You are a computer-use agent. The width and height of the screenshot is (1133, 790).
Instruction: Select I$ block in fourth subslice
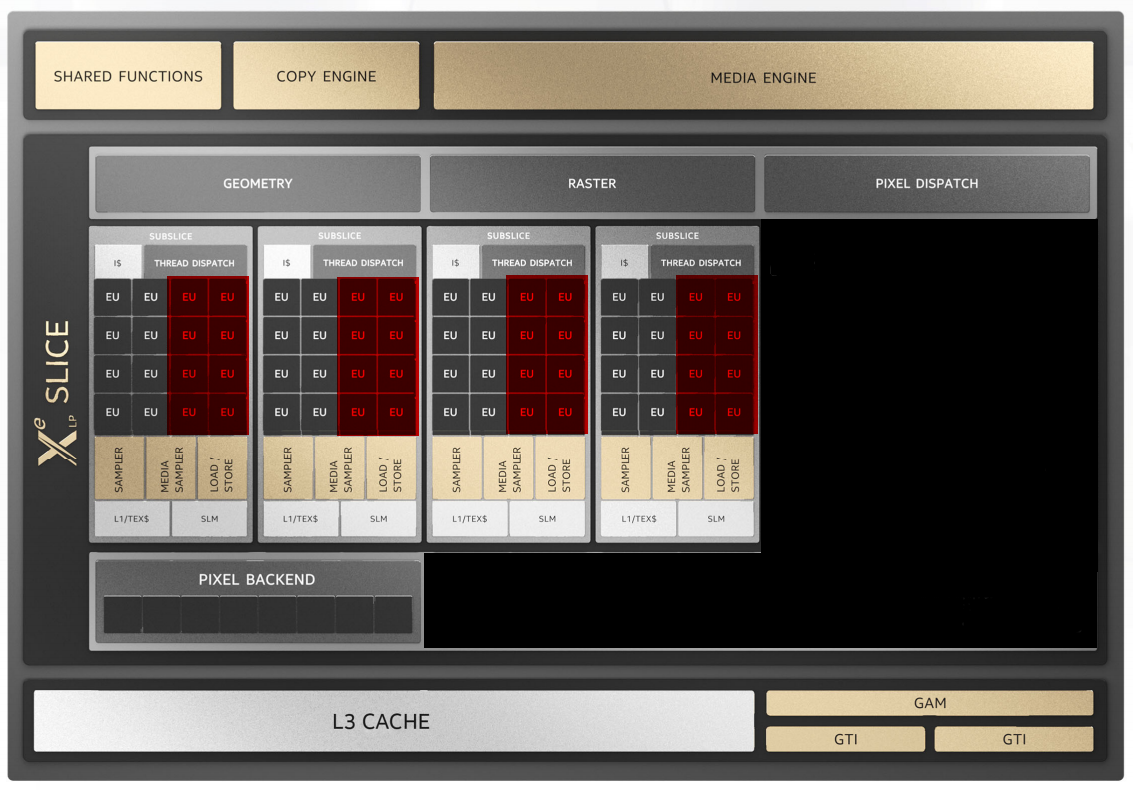(624, 262)
